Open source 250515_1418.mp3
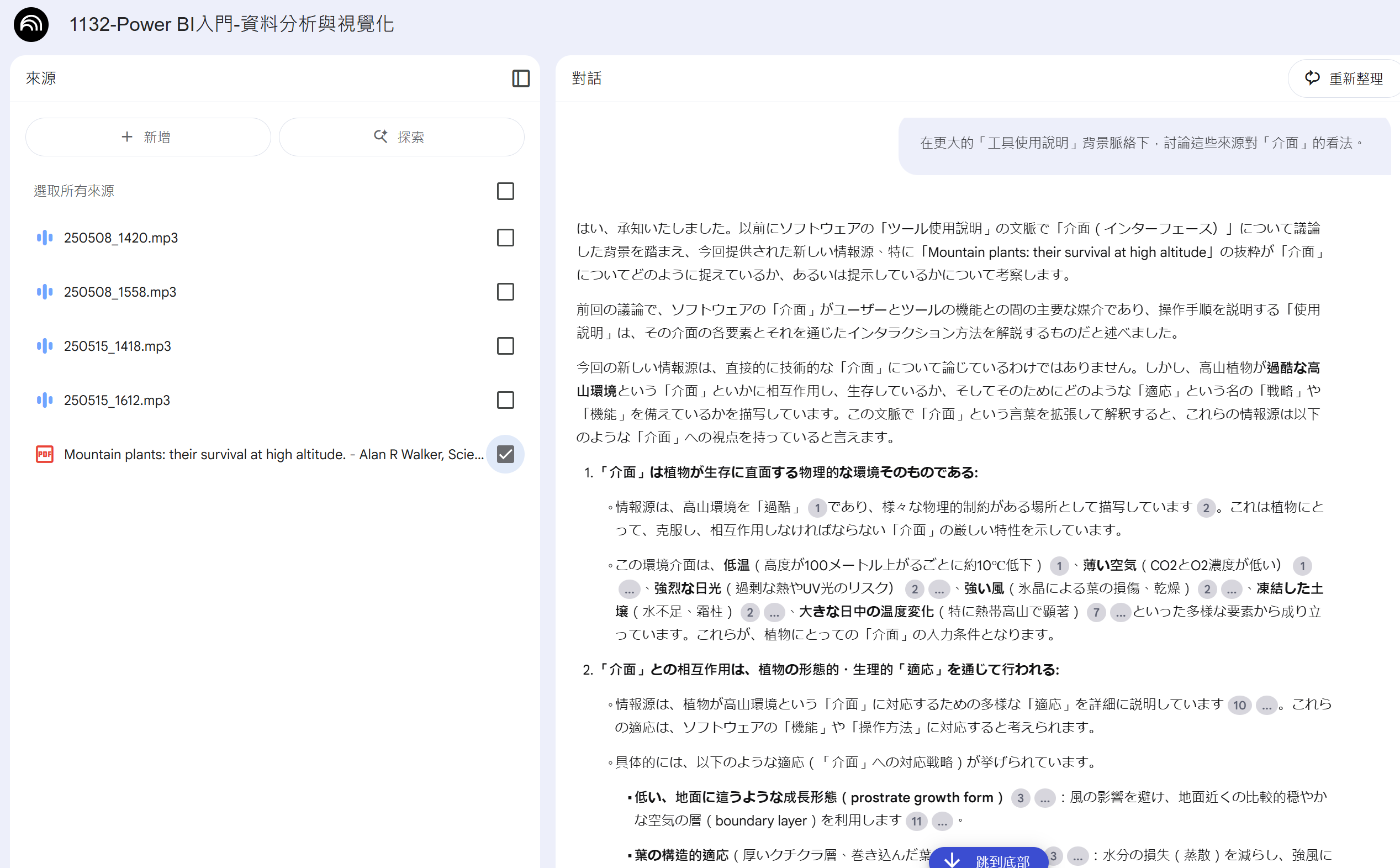Screen dimensions: 1400x868 pyautogui.click(x=117, y=345)
